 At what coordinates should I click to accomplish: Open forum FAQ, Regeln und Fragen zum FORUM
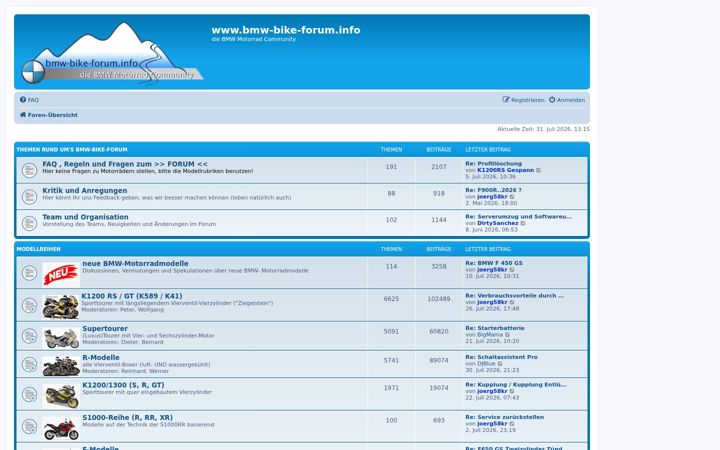pos(125,164)
